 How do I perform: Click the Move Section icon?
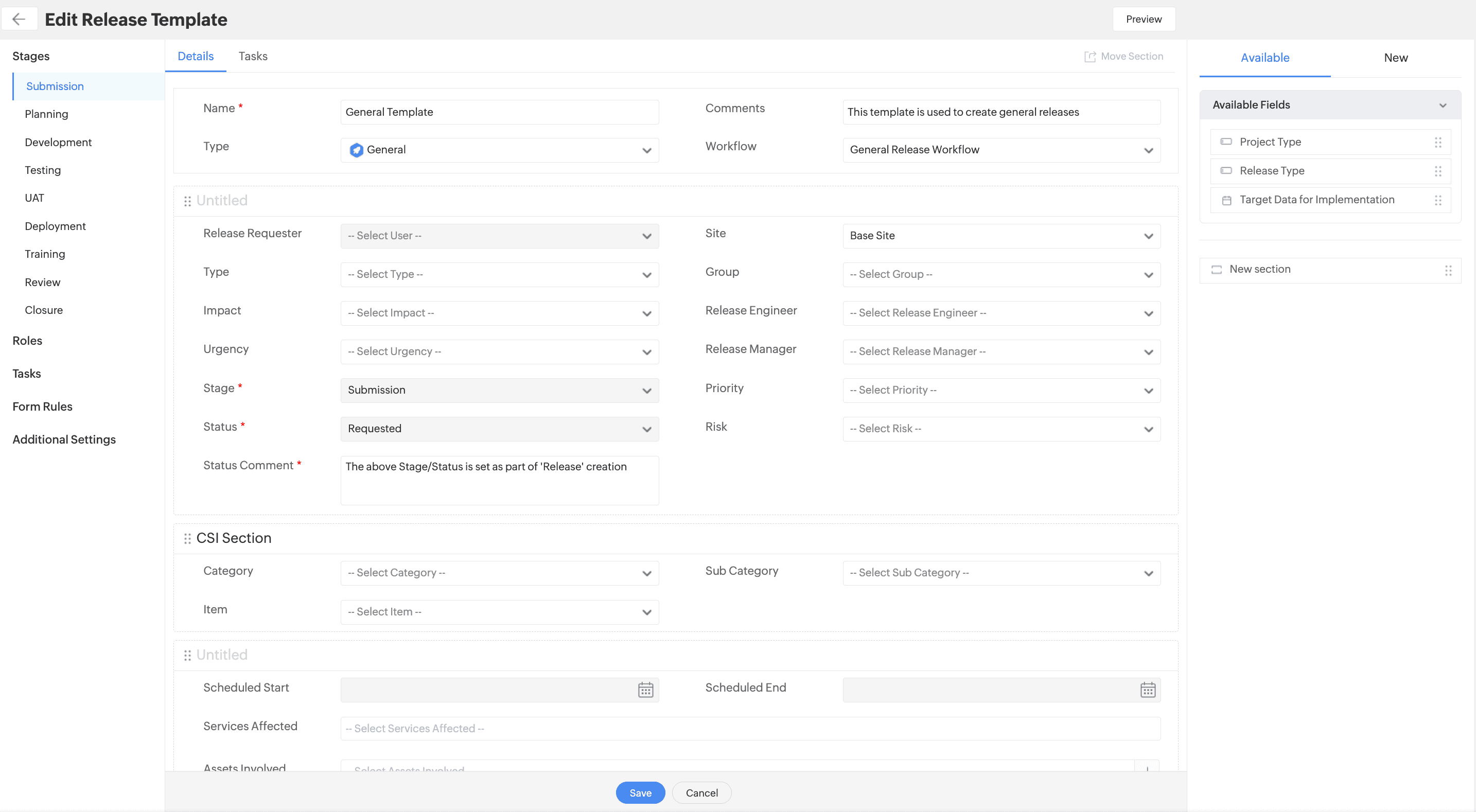click(x=1090, y=56)
